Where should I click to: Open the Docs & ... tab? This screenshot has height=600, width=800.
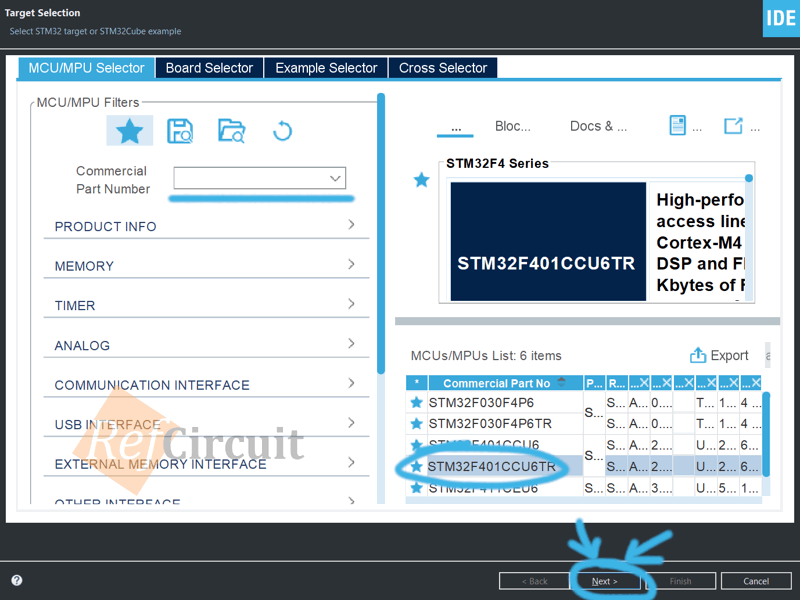[598, 126]
